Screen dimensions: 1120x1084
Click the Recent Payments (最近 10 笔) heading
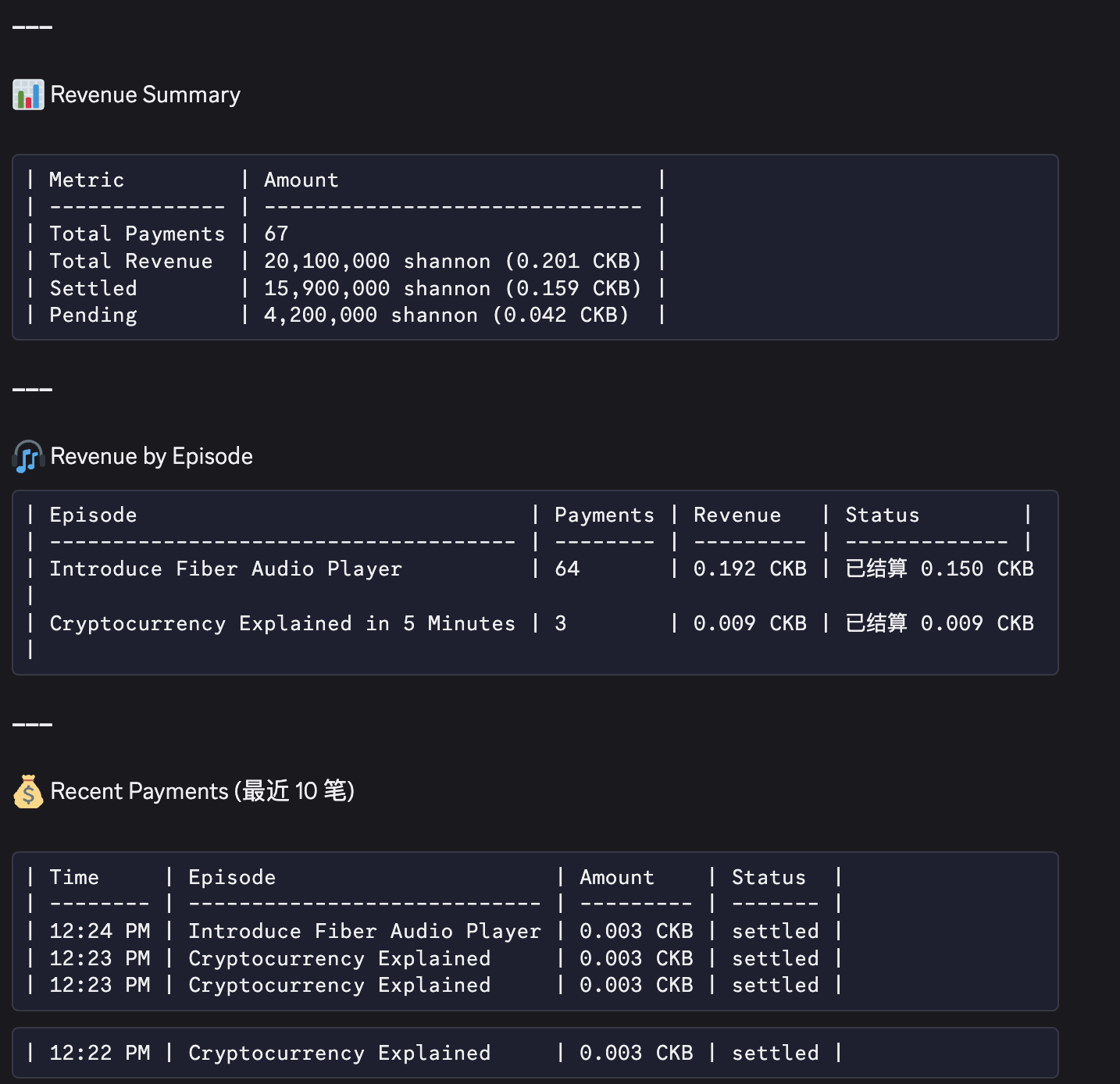click(x=202, y=791)
